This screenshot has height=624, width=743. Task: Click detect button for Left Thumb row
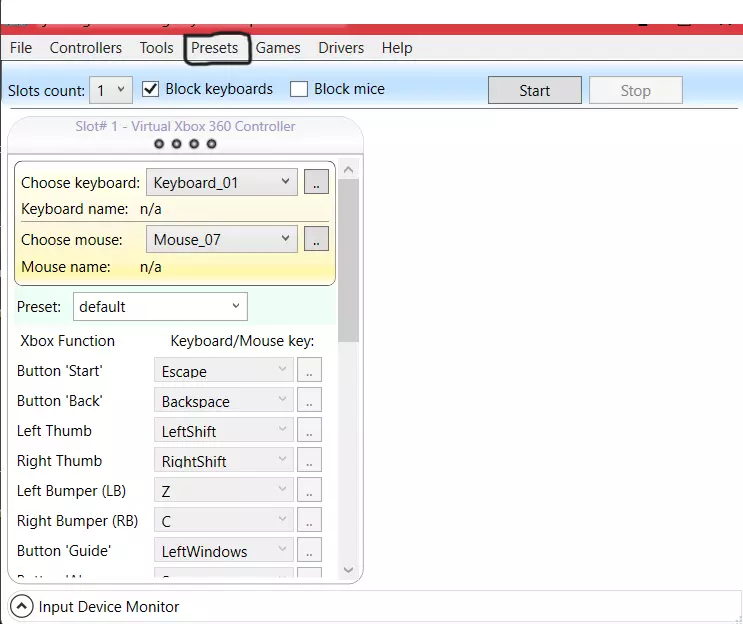point(309,430)
